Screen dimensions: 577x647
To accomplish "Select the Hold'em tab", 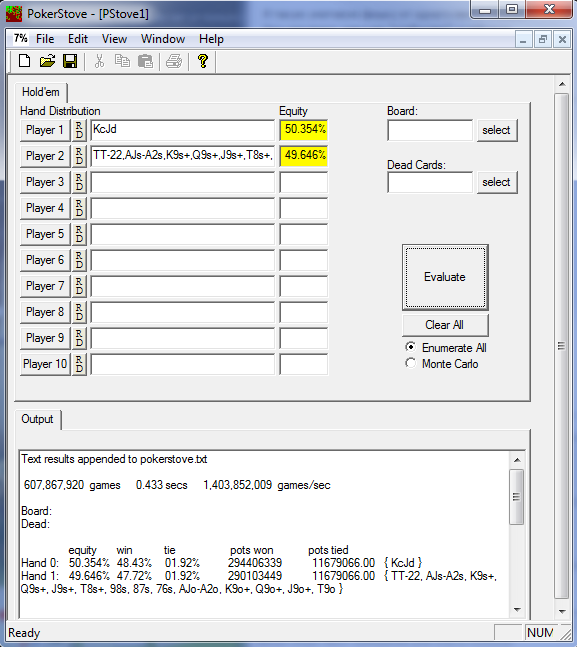I will coord(41,92).
